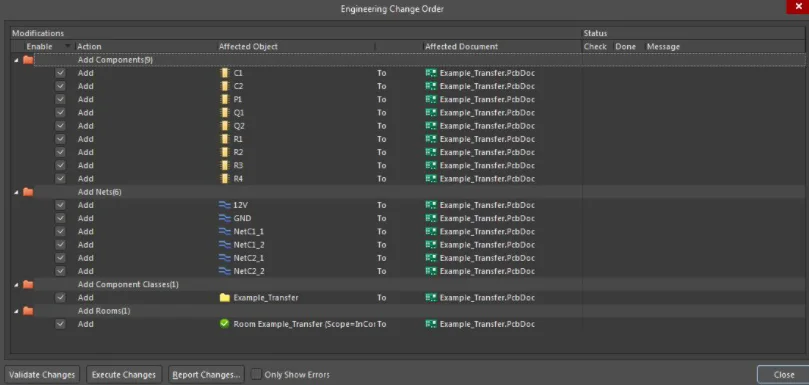Image resolution: width=809 pixels, height=385 pixels.
Task: Toggle the enable checkbox for P1
Action: point(60,100)
